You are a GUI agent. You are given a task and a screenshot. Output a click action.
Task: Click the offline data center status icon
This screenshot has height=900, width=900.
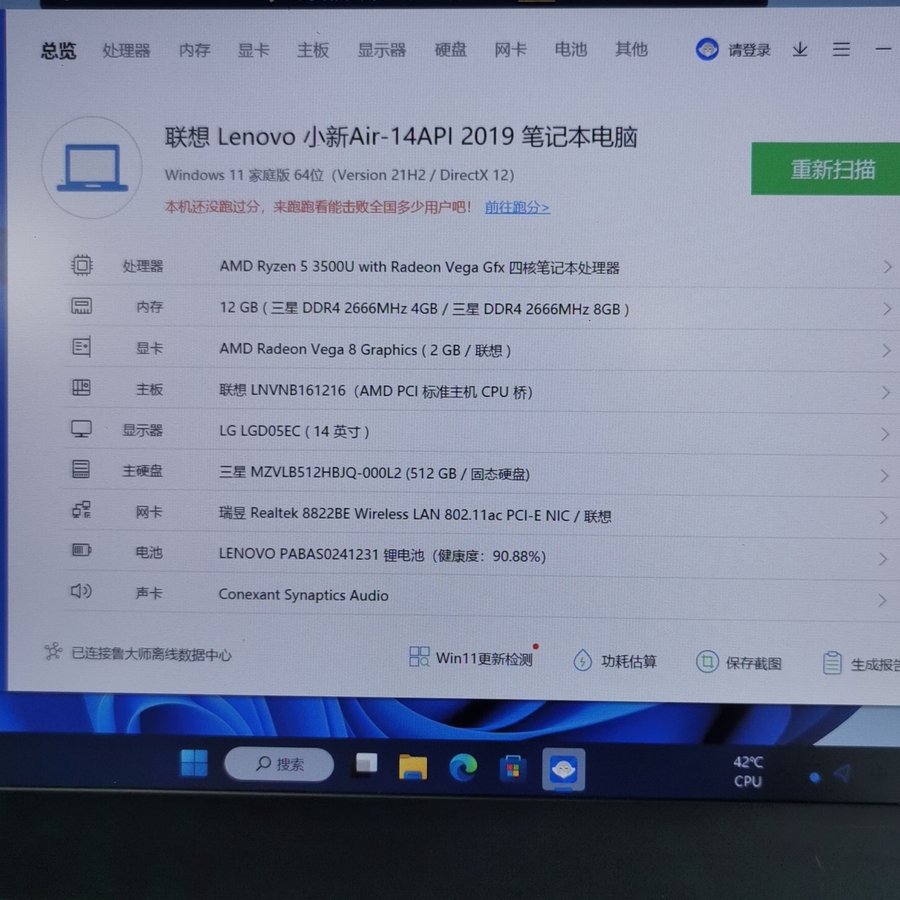click(x=53, y=651)
